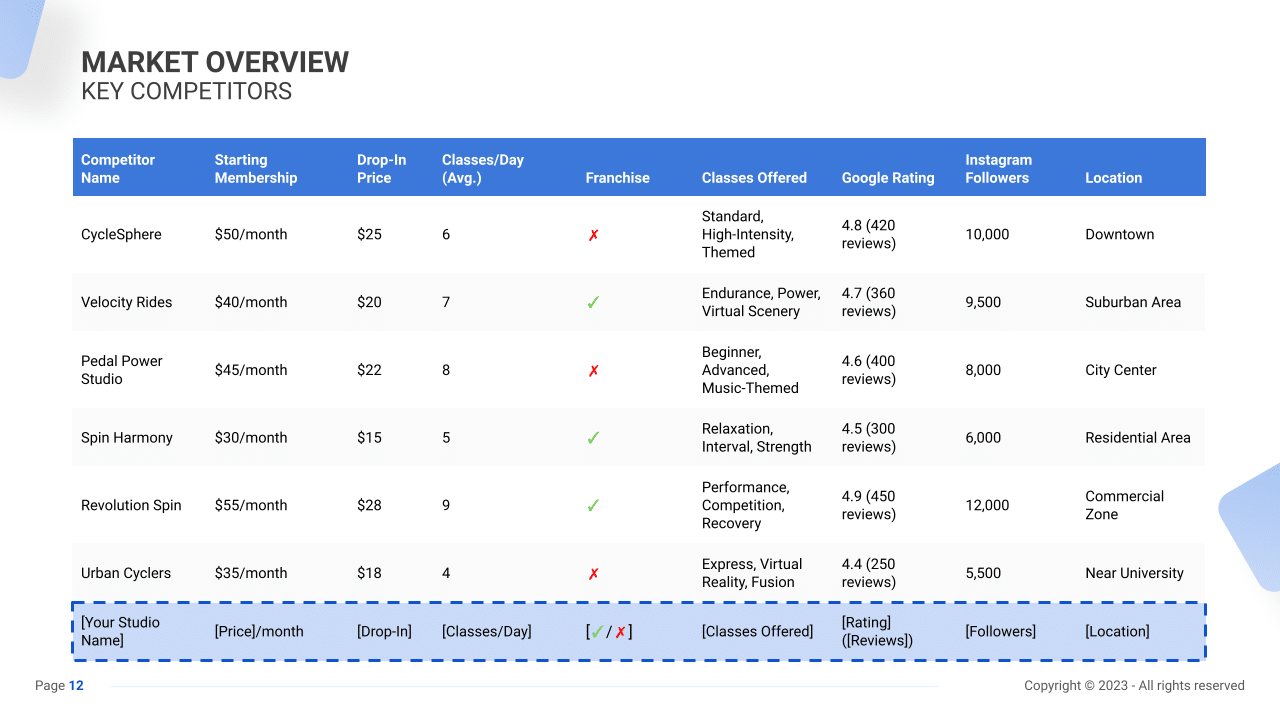Click the green checkmark for Revolution Spin
This screenshot has width=1280, height=720.
coord(593,505)
